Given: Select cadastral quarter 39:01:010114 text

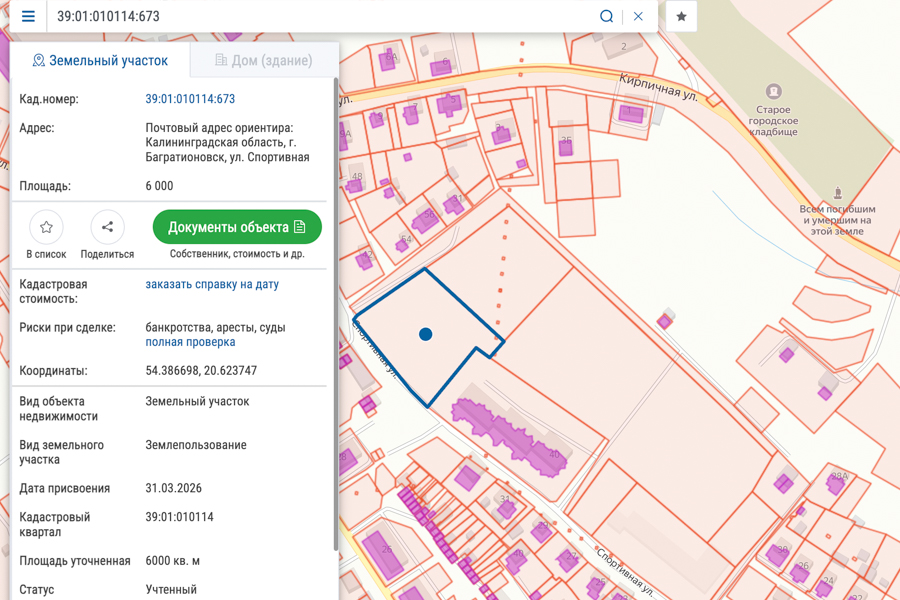Looking at the screenshot, I should tap(179, 517).
